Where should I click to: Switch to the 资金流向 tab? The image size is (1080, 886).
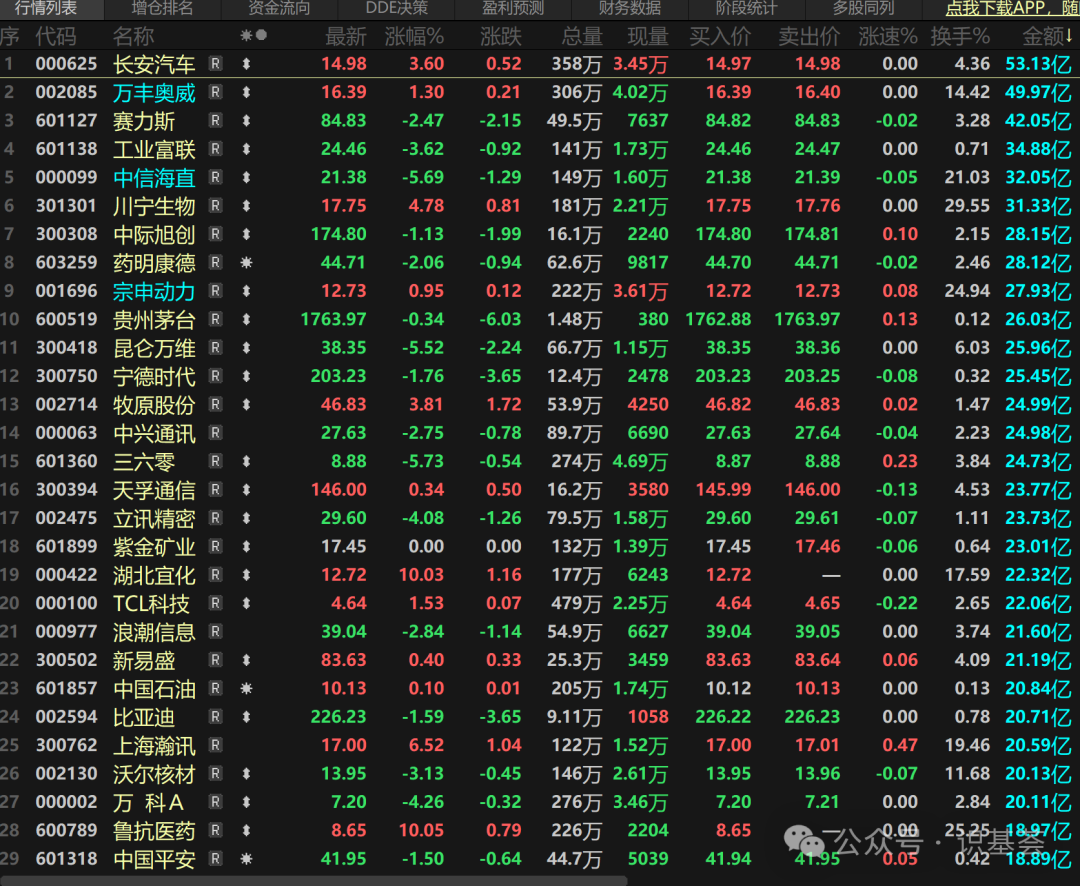point(279,8)
